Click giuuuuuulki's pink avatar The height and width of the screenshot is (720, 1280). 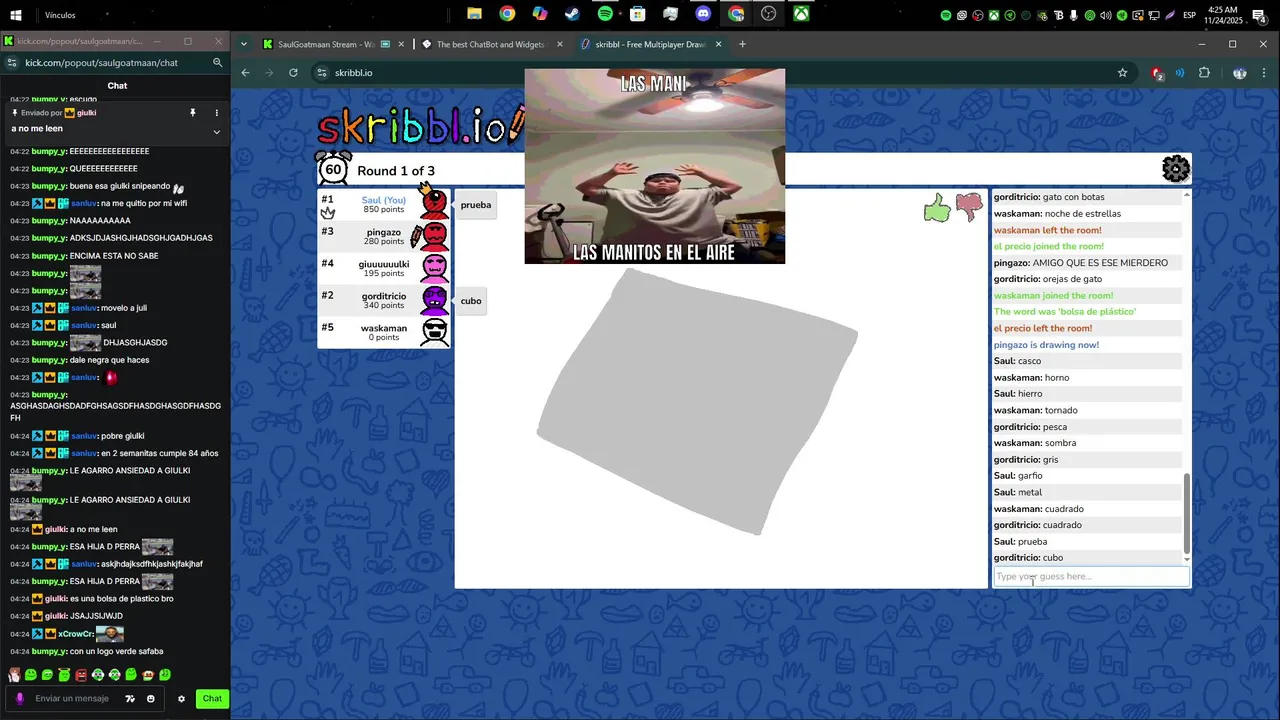[434, 268]
